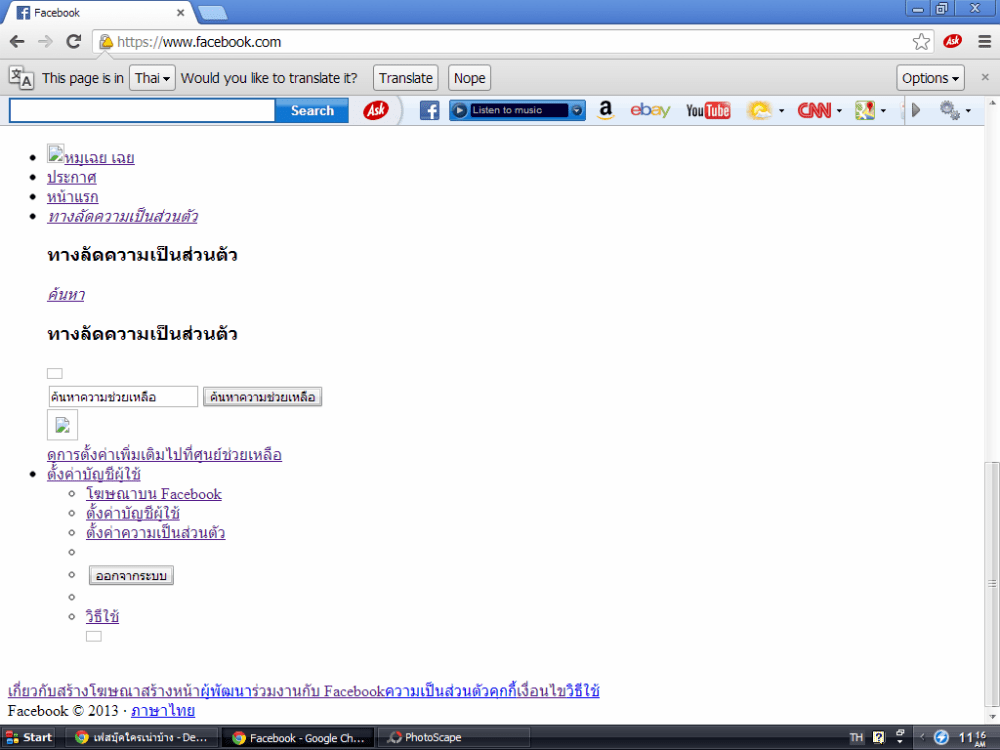Image resolution: width=1000 pixels, height=750 pixels.
Task: Click the taskbar clock
Action: (x=973, y=738)
